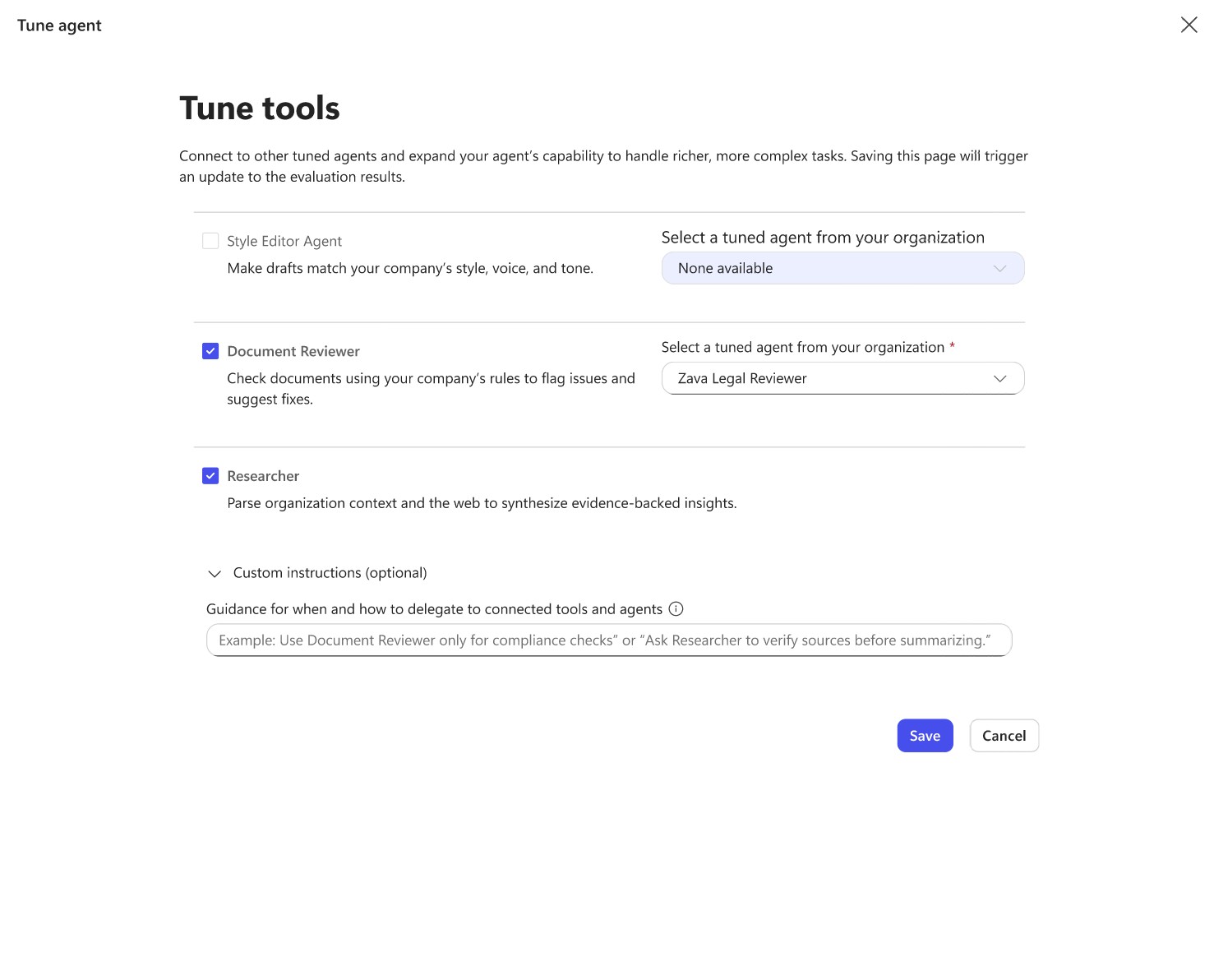This screenshot has height=980, width=1214.
Task: Click the info icon beside delegation guidance
Action: click(676, 608)
